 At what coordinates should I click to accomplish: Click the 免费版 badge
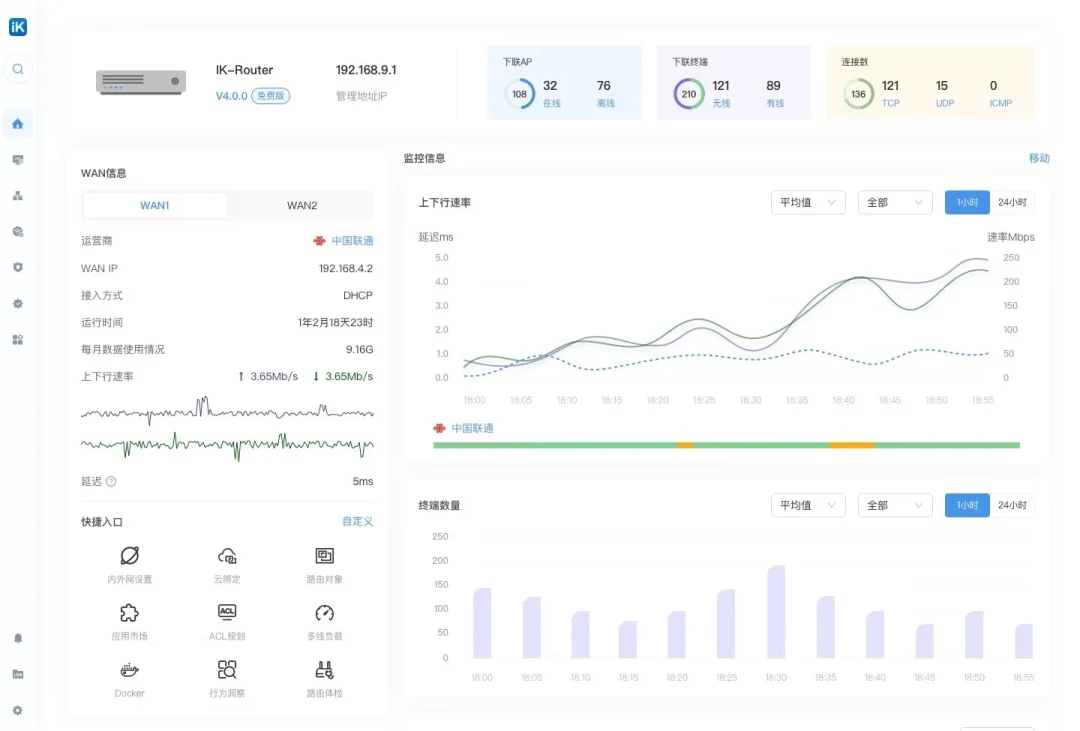[271, 96]
